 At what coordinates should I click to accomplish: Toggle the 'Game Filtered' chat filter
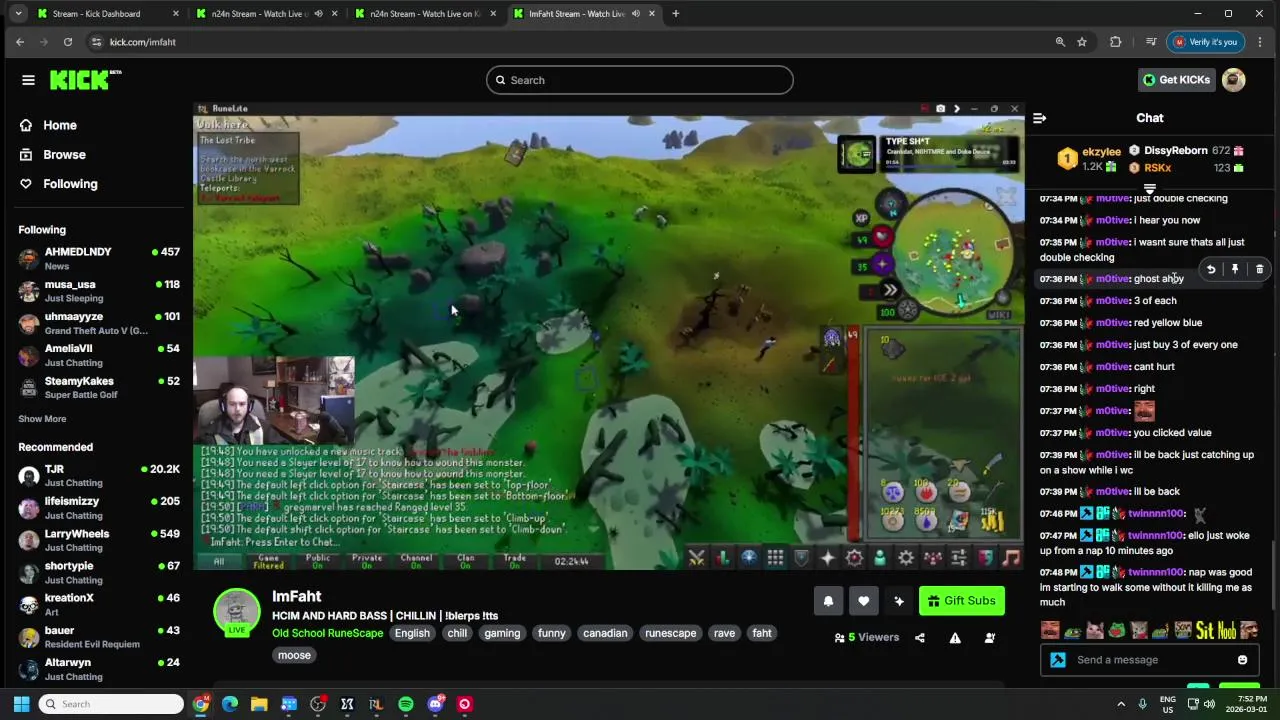pos(268,561)
